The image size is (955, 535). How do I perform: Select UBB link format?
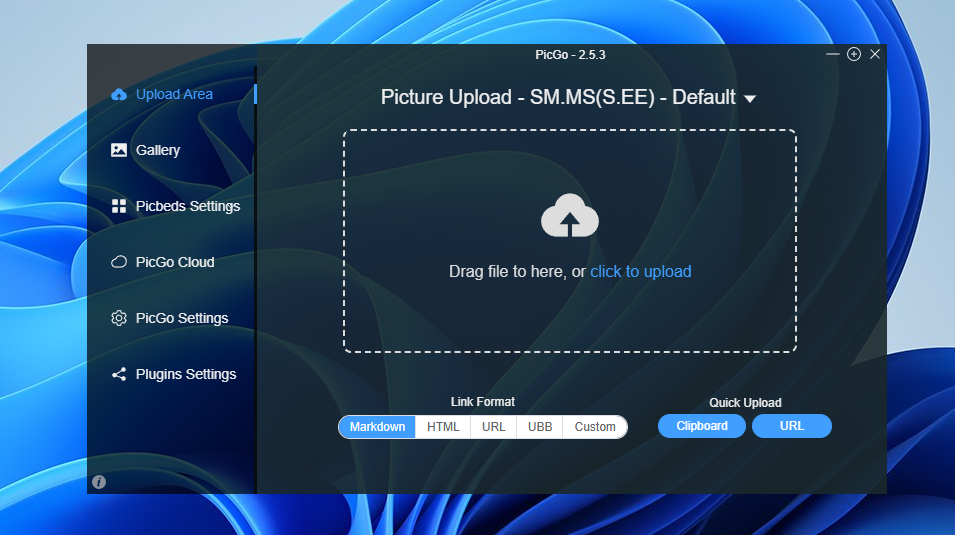540,427
